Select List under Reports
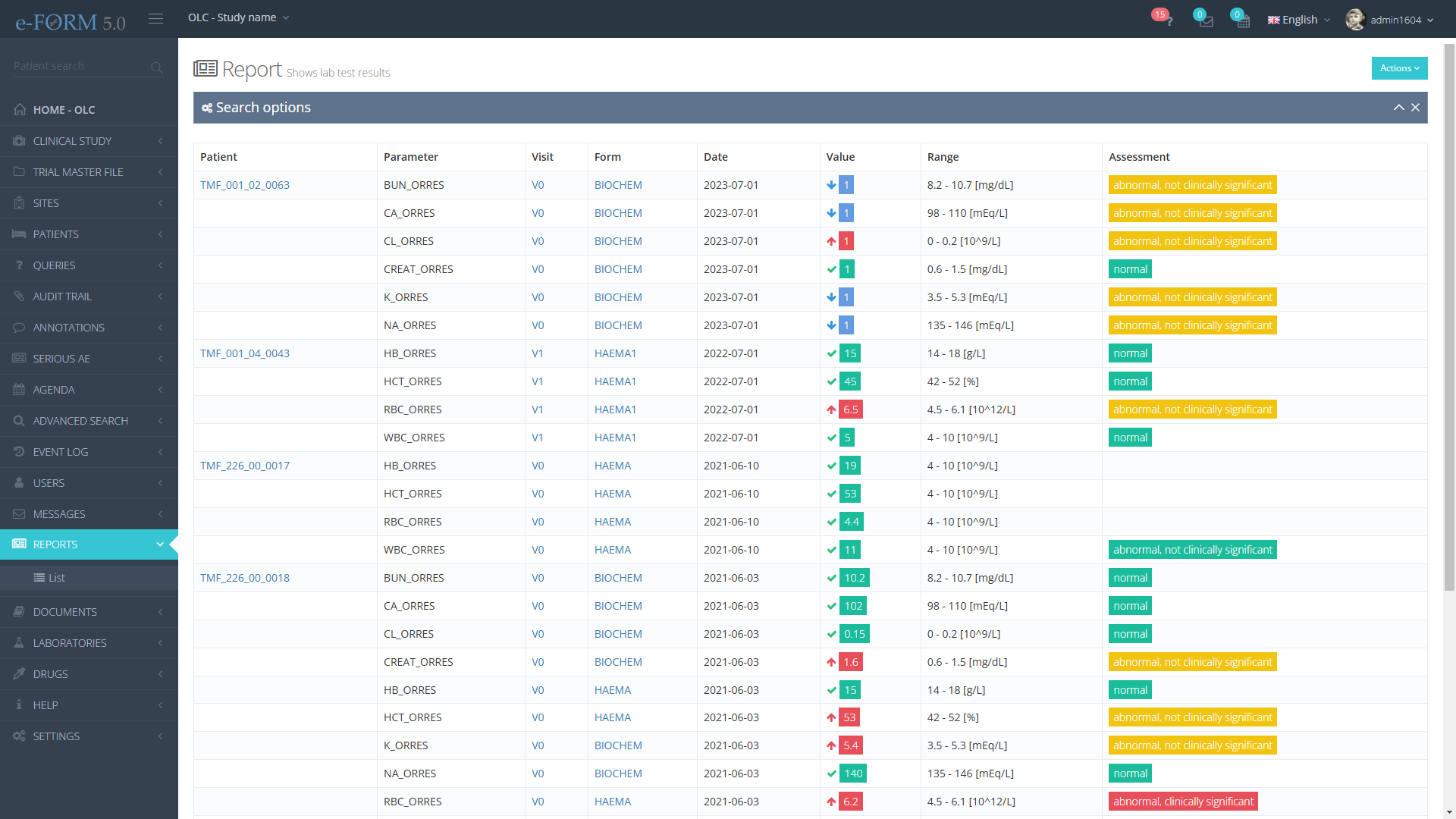The height and width of the screenshot is (819, 1456). 56,578
